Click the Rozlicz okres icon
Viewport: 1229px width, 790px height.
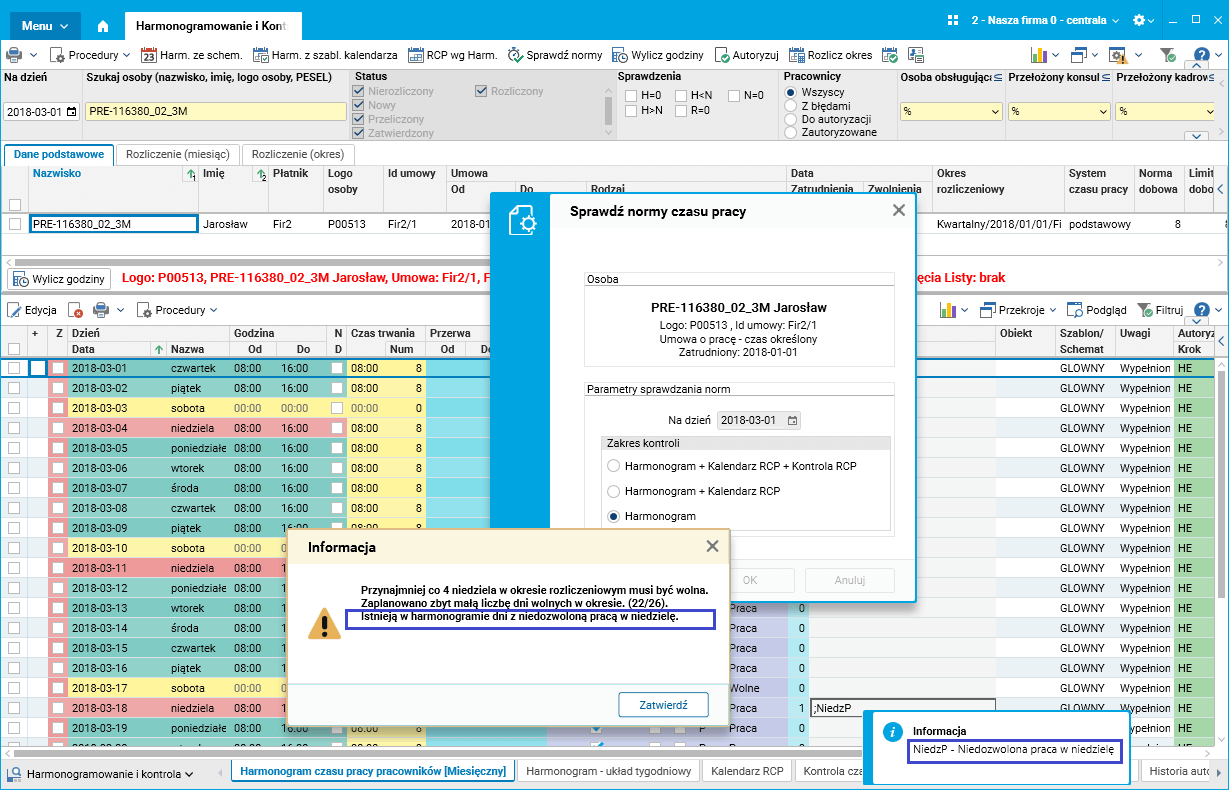pyautogui.click(x=797, y=55)
